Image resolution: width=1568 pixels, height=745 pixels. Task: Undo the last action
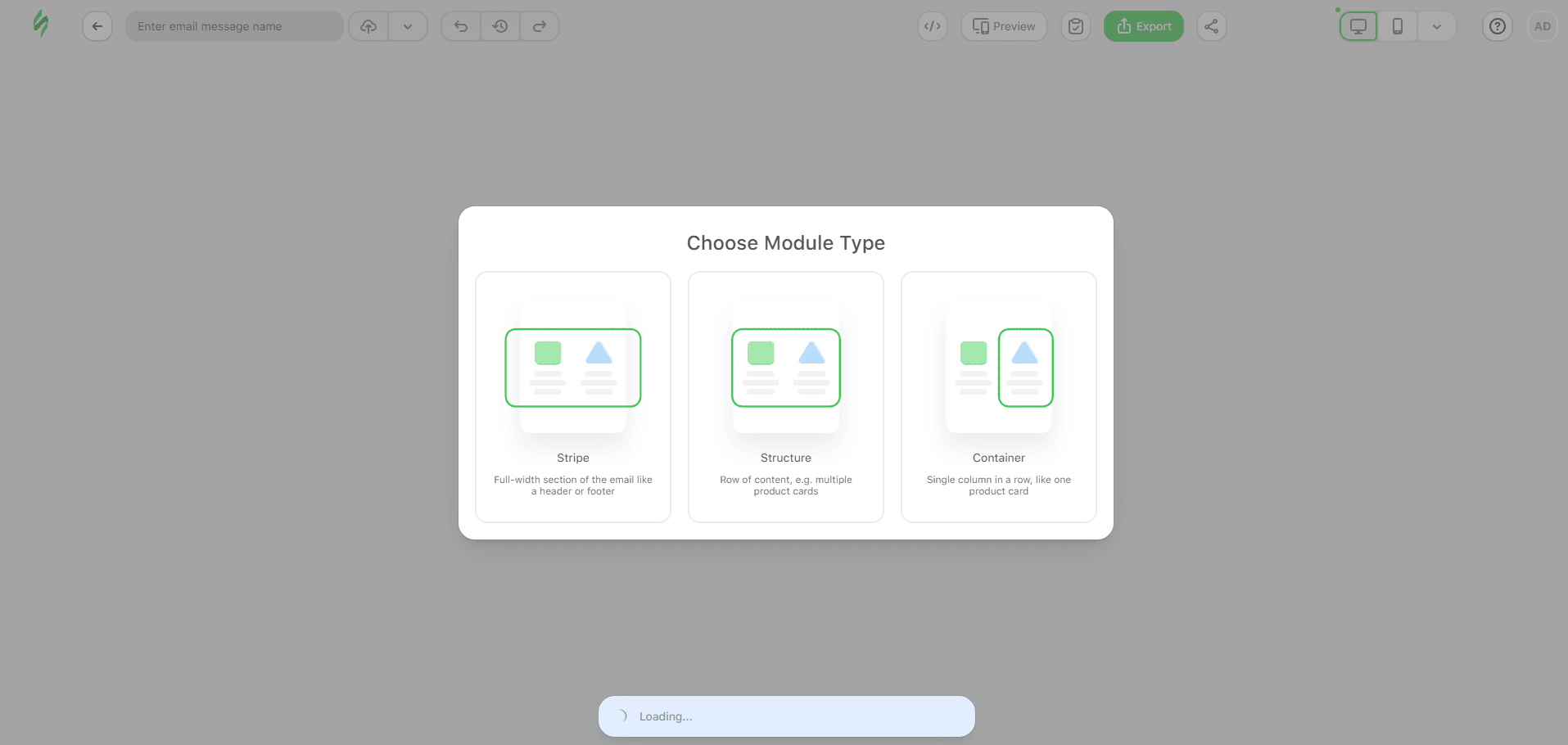coord(461,26)
